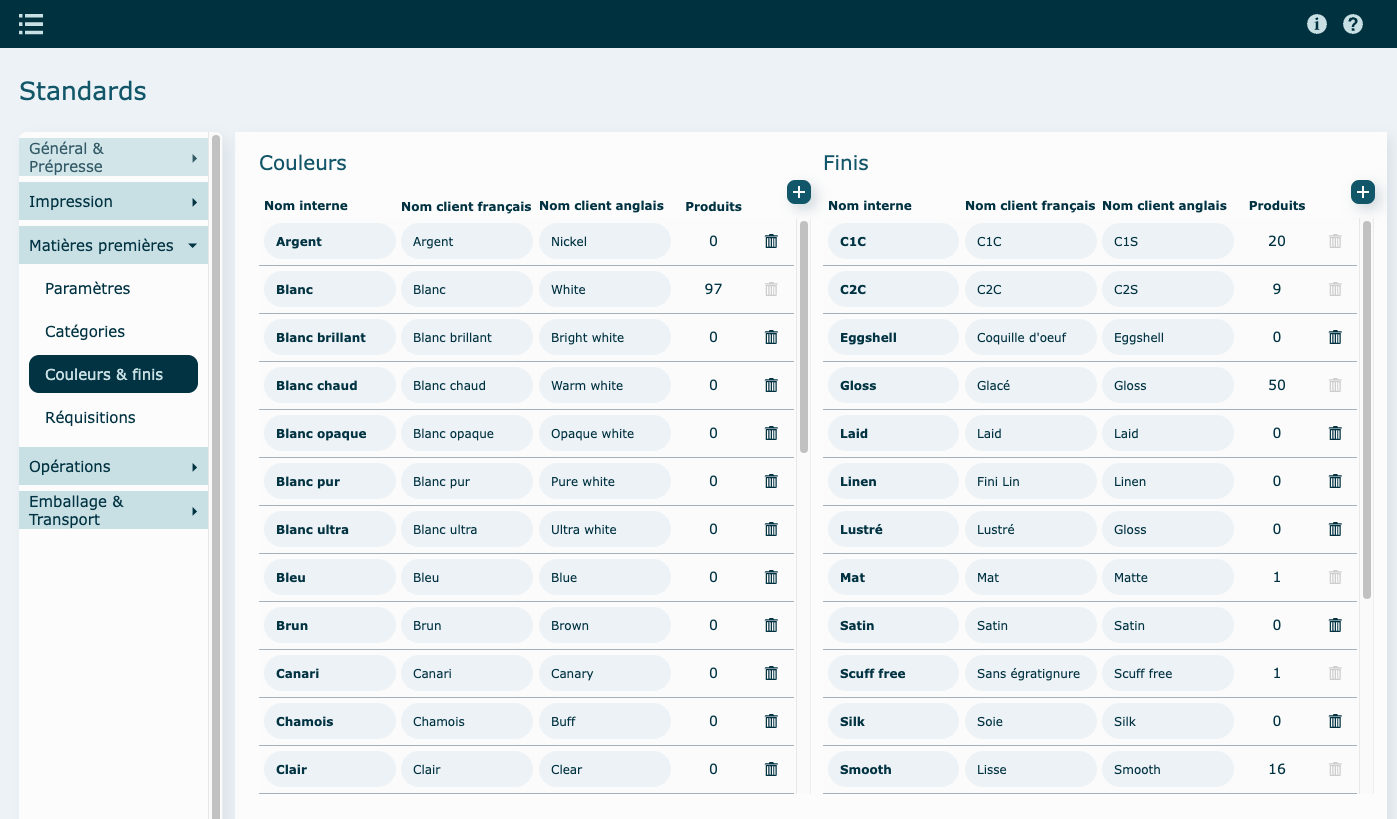
Task: Add a new color with plus button
Action: [x=798, y=192]
